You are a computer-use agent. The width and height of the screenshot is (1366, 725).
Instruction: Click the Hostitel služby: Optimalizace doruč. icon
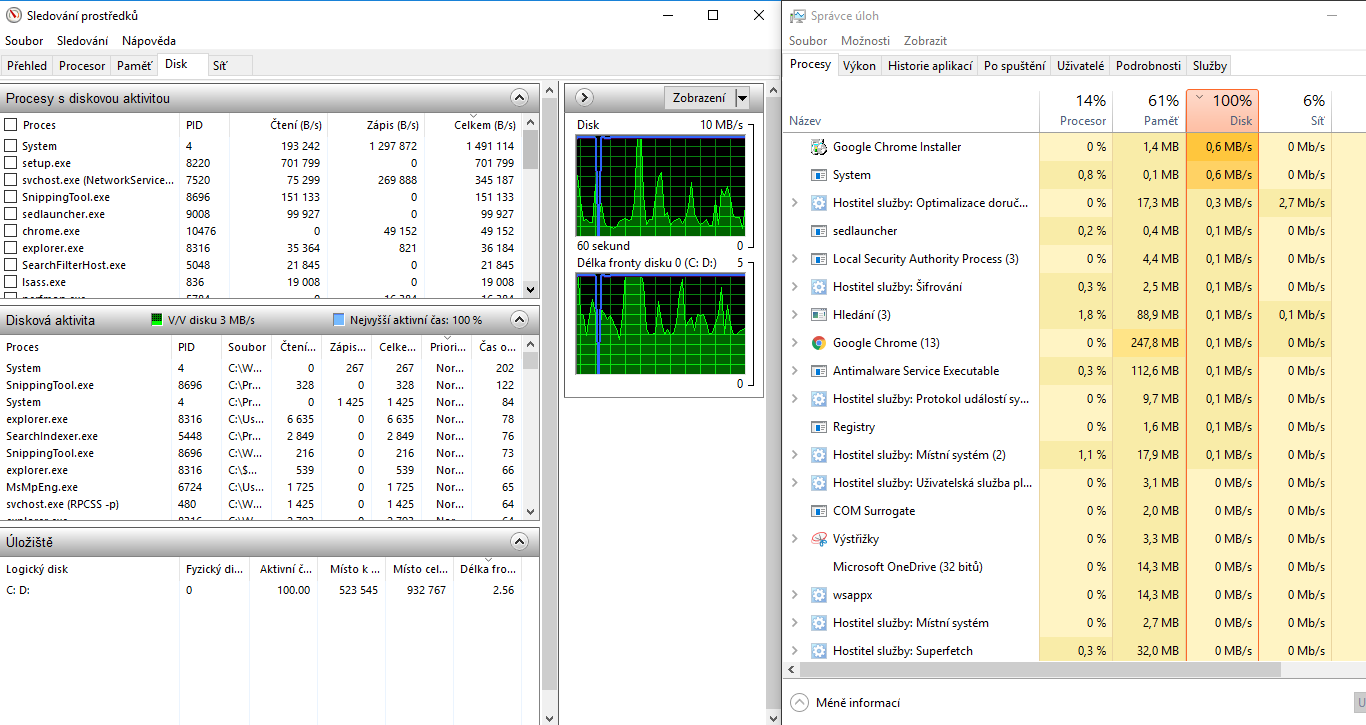pos(818,203)
